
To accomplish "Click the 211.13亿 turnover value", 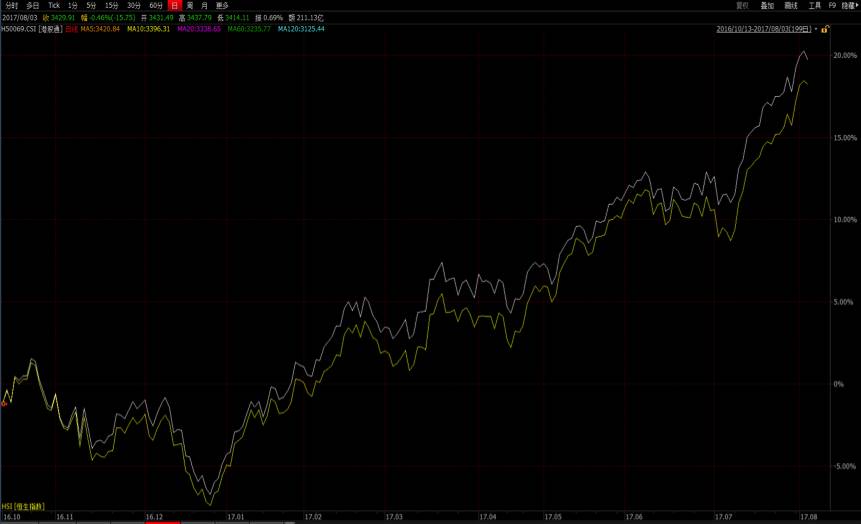I will [310, 18].
